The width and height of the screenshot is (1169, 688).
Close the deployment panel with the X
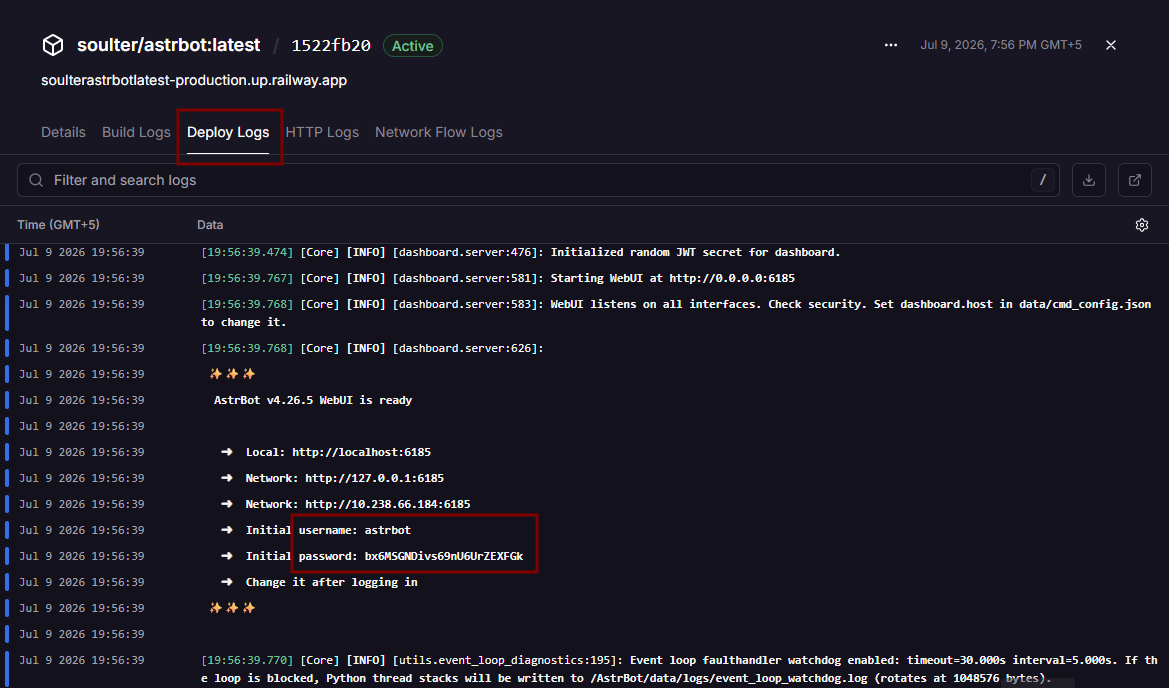pyautogui.click(x=1111, y=45)
